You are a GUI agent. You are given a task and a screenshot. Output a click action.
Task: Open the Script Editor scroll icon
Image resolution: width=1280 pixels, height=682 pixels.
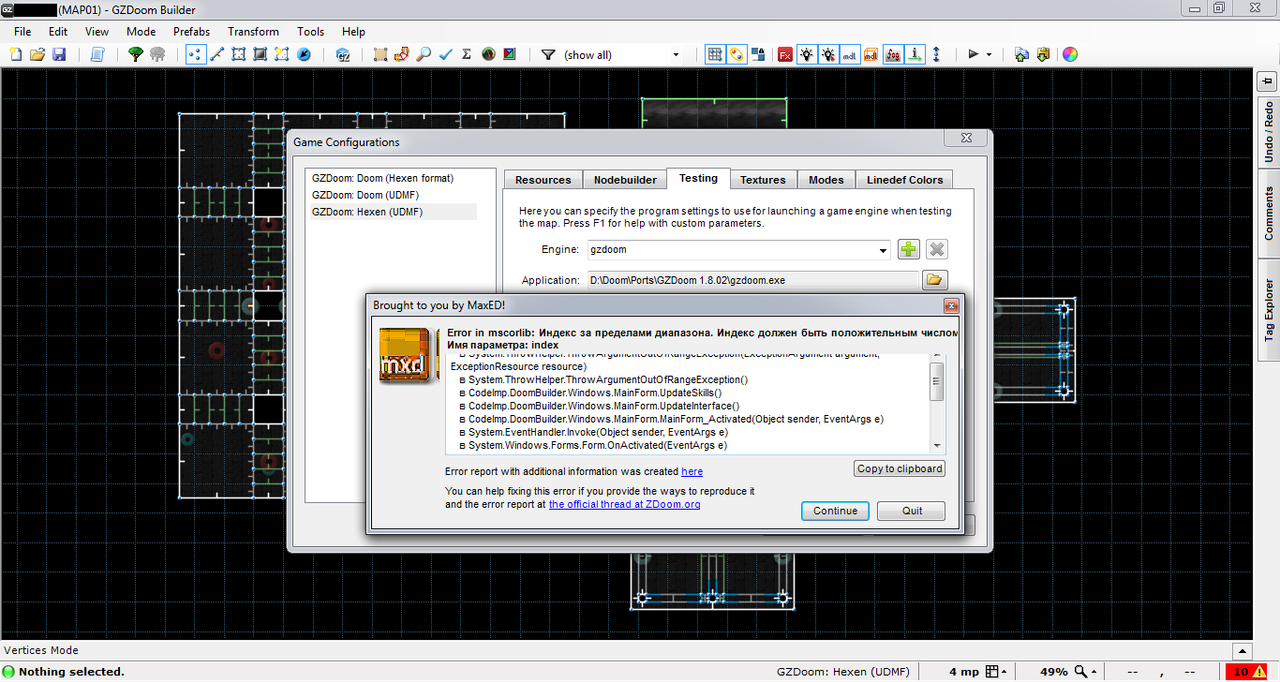coord(97,55)
